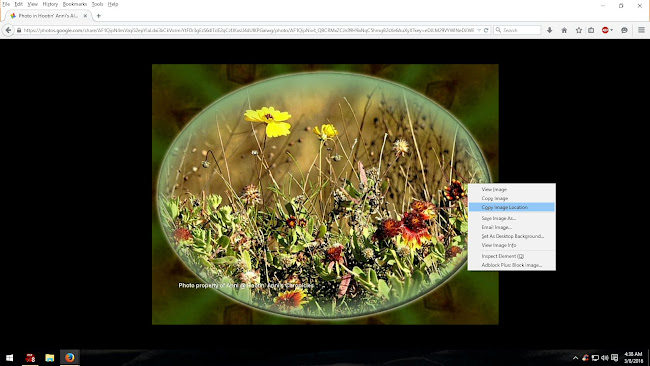The image size is (650, 366).
Task: Open the Help menu
Action: click(113, 4)
